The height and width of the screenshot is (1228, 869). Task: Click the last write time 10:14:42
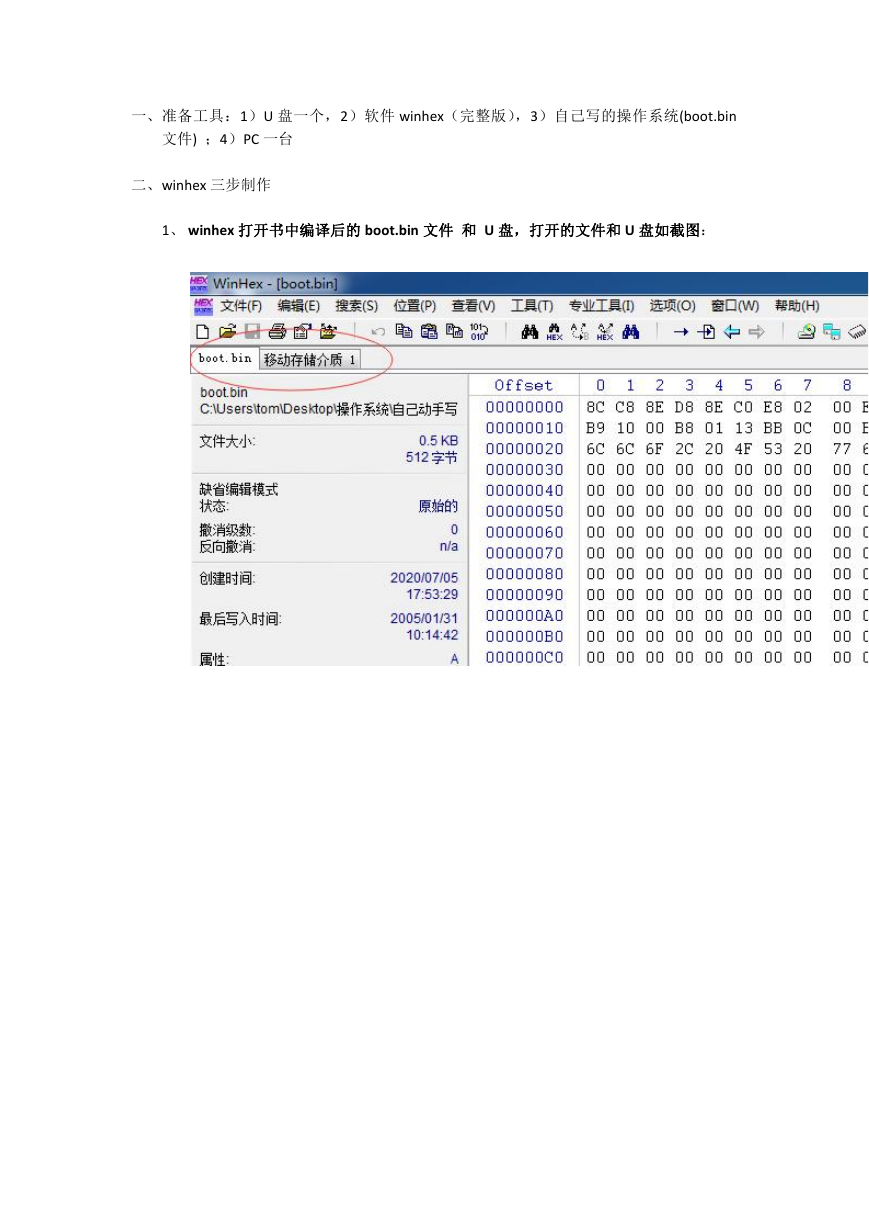tap(432, 635)
